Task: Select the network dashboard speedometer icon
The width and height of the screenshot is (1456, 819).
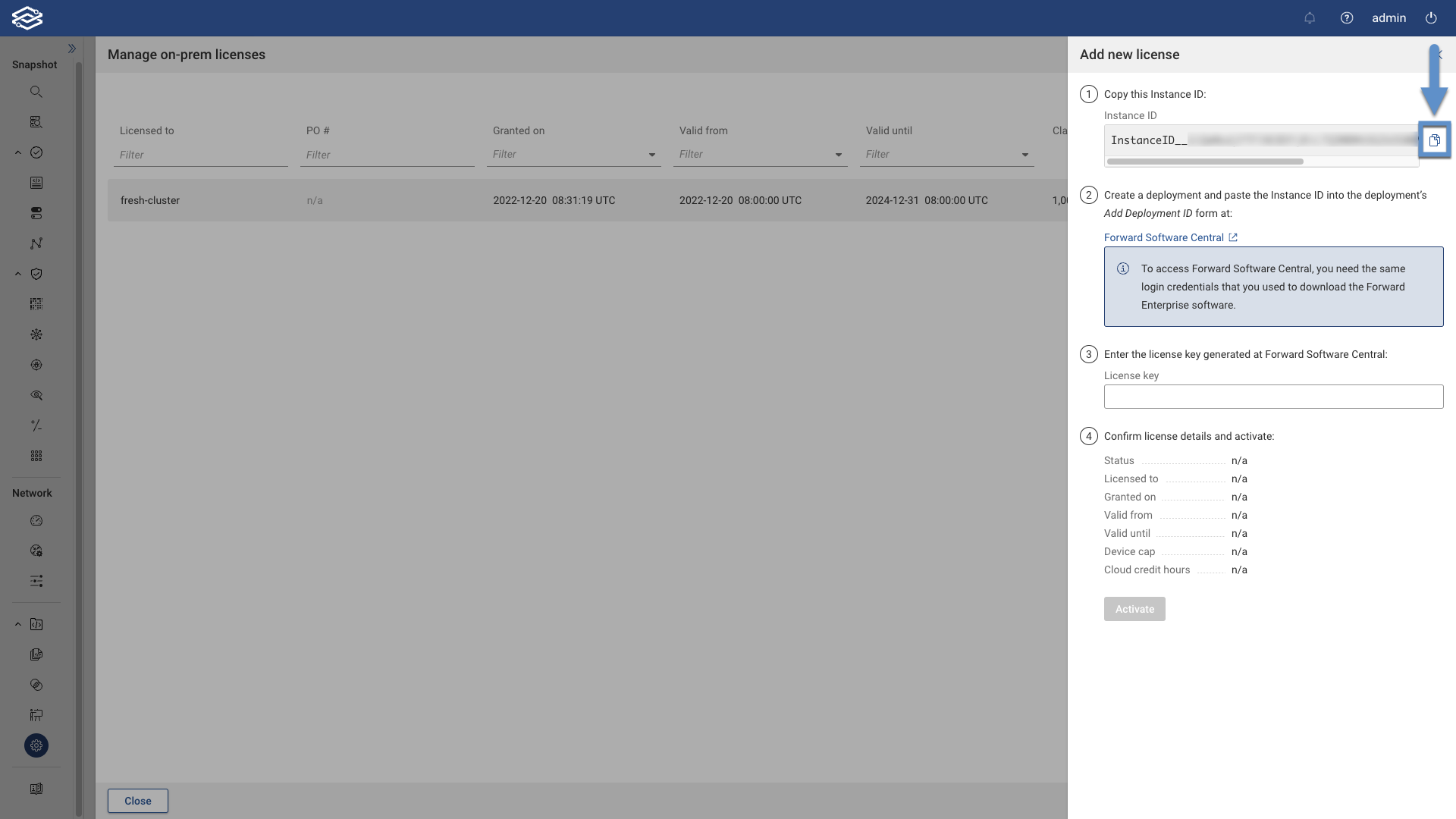Action: [36, 520]
